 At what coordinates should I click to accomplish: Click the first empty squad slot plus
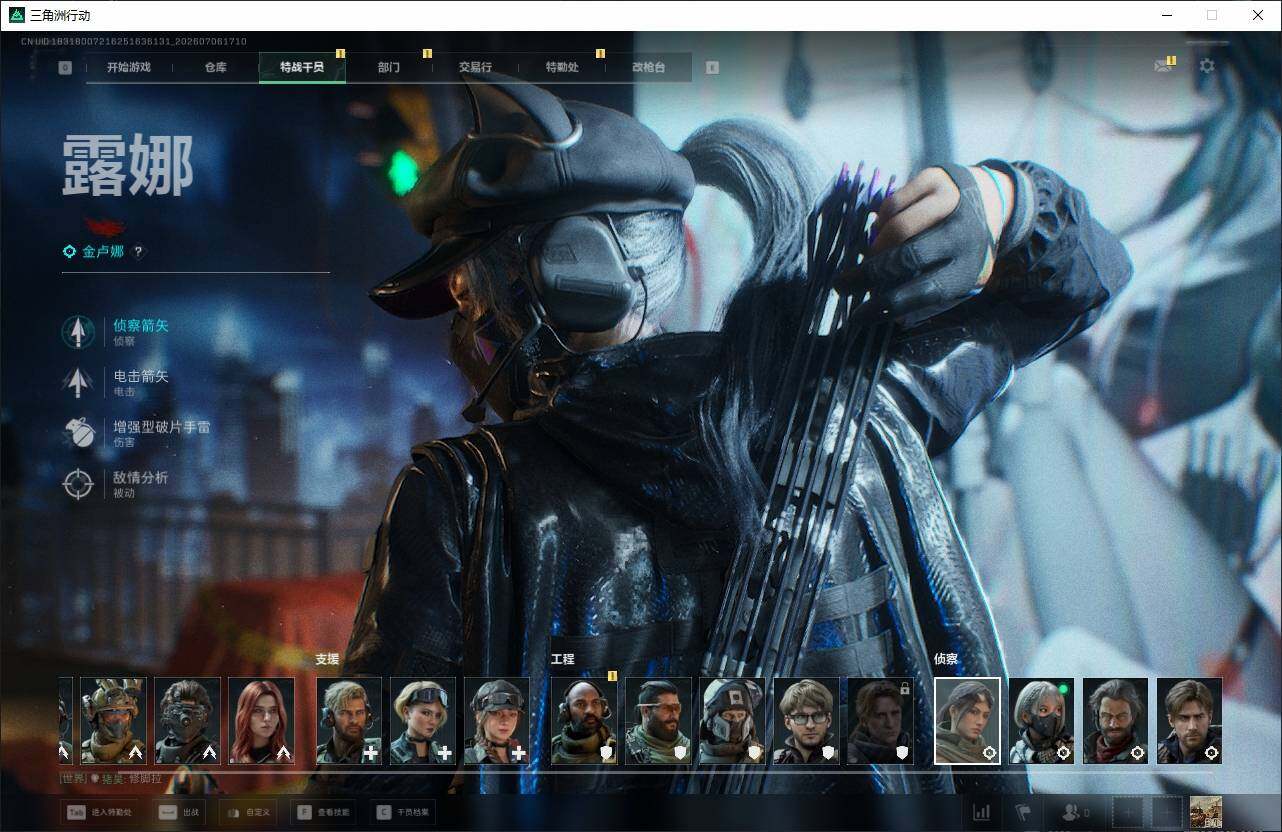pyautogui.click(x=1128, y=812)
